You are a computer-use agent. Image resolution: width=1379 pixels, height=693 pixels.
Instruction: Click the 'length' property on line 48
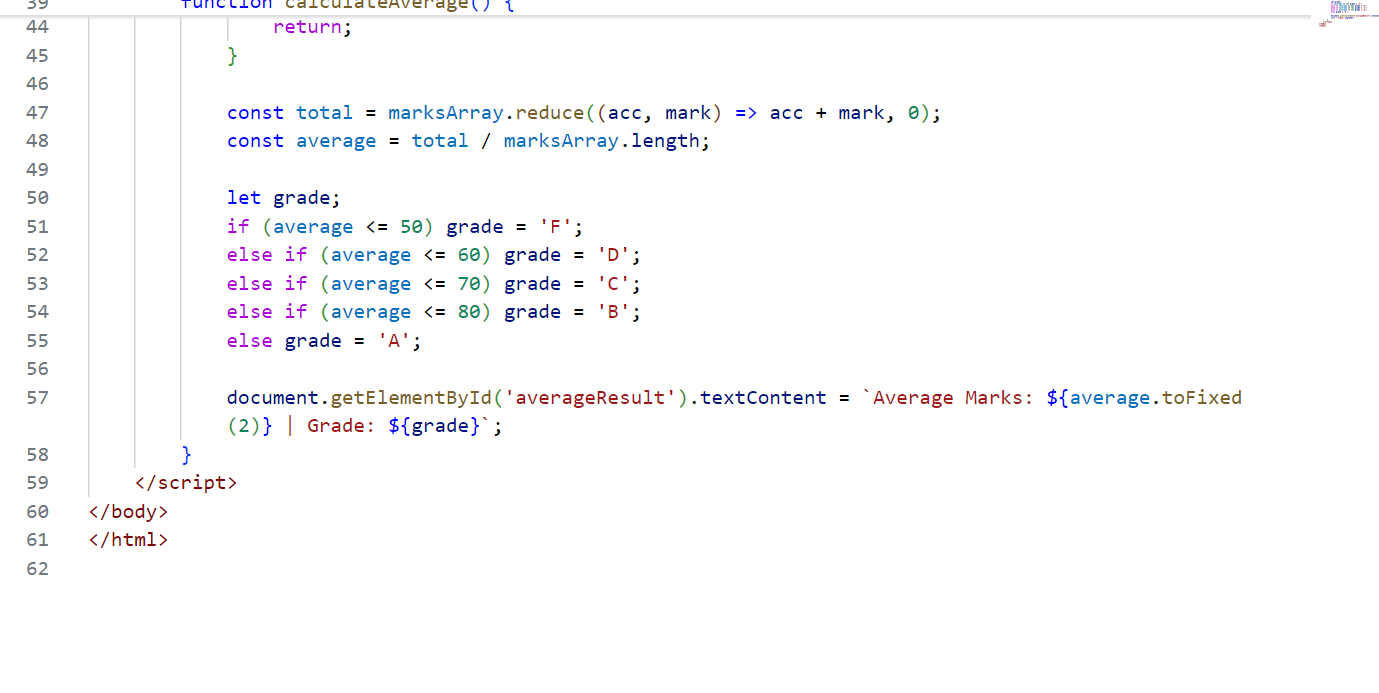(x=665, y=141)
